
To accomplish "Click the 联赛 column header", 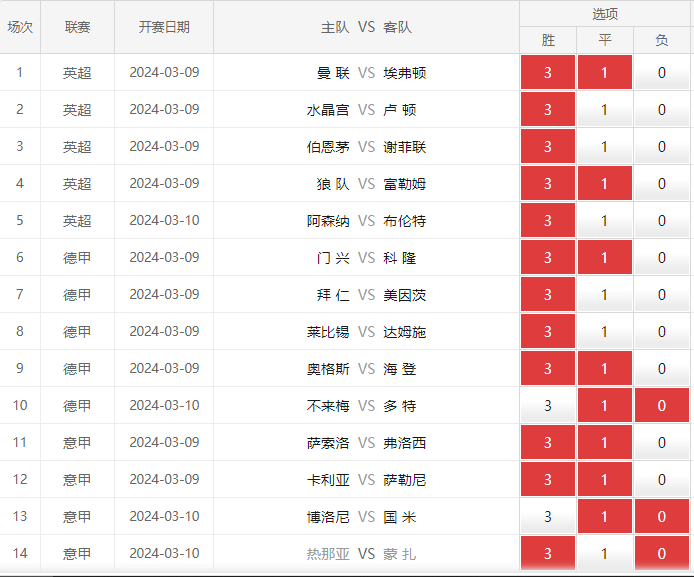I will pyautogui.click(x=77, y=27).
